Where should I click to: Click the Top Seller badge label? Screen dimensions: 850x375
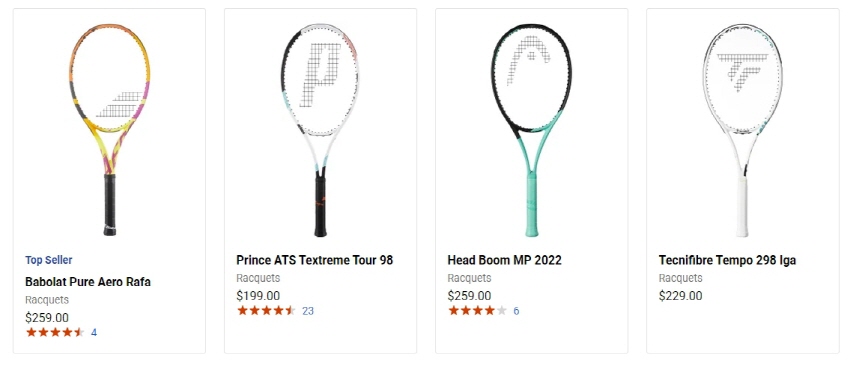pyautogui.click(x=49, y=260)
